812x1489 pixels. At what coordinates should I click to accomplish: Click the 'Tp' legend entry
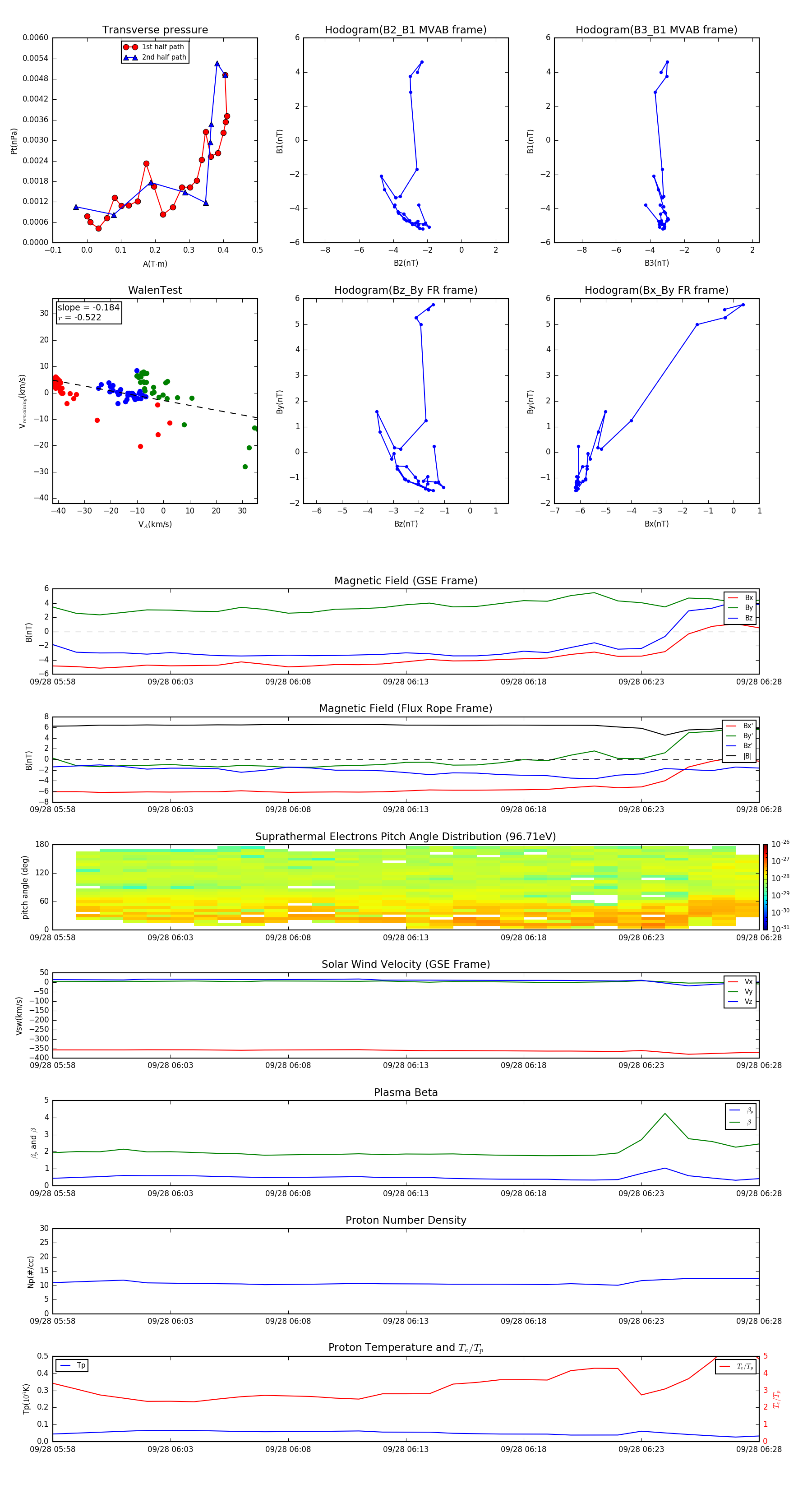click(x=72, y=1365)
